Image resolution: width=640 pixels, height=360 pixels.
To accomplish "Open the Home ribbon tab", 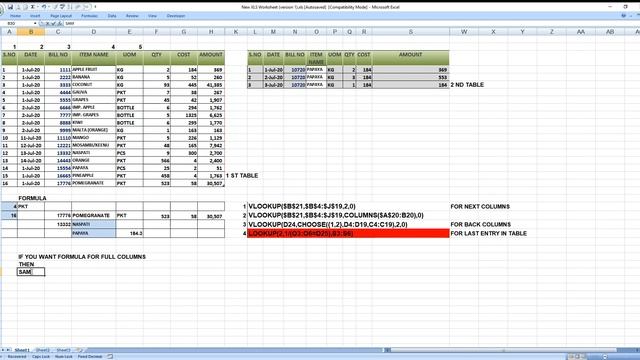I will (x=16, y=16).
